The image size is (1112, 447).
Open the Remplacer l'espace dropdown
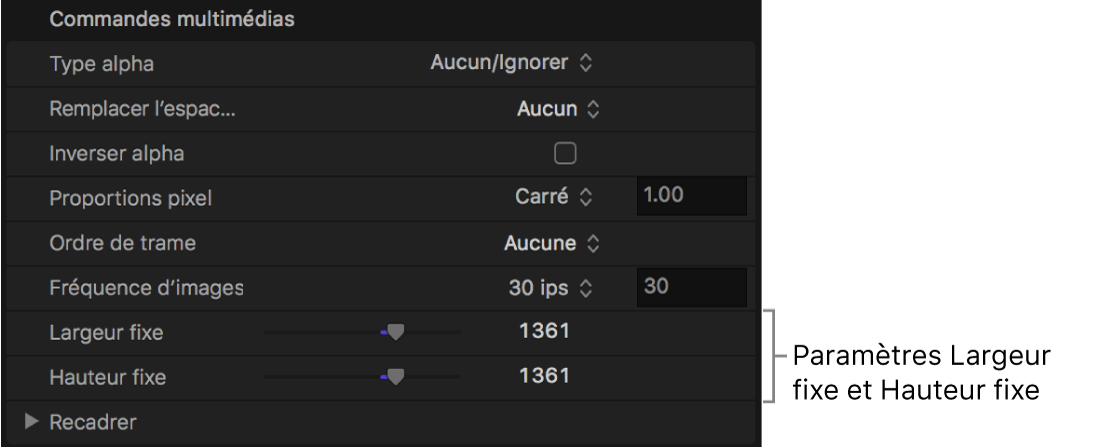tap(558, 108)
